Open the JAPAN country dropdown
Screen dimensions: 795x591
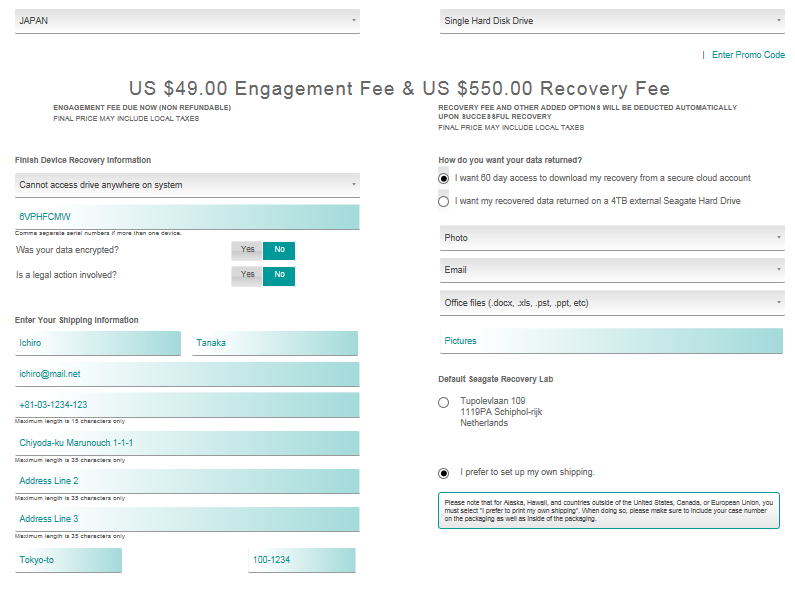pyautogui.click(x=187, y=20)
